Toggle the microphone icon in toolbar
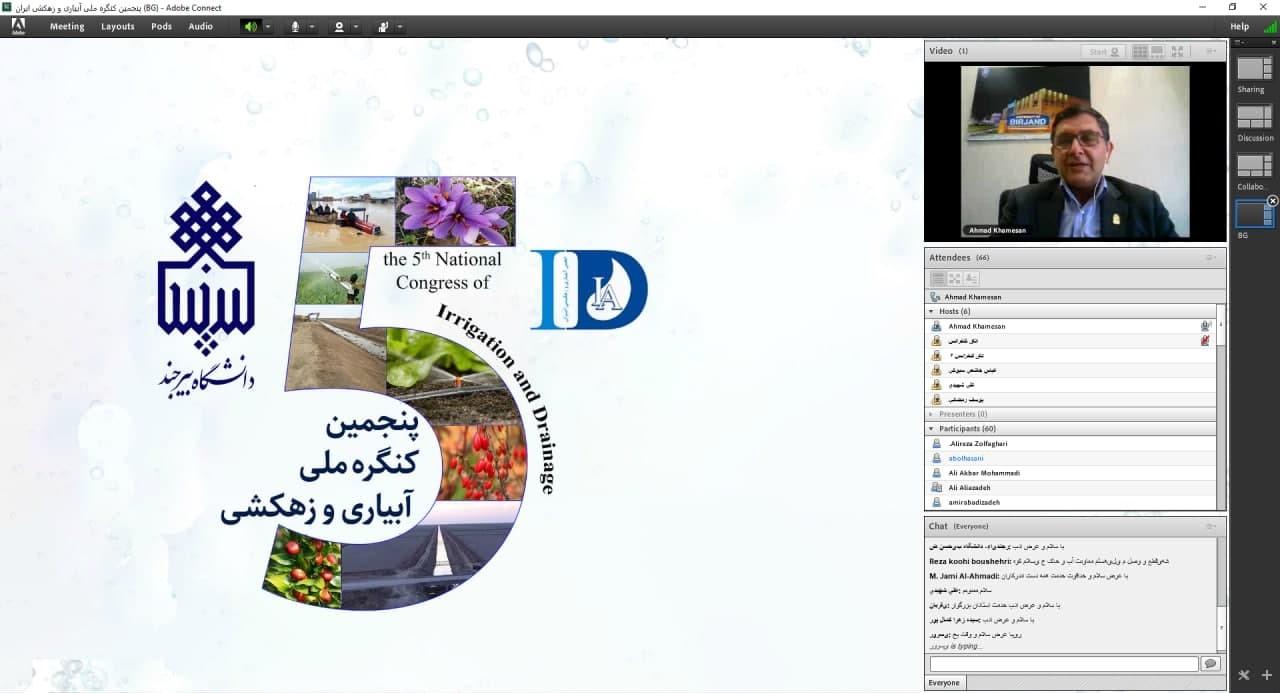The image size is (1280, 693). coord(295,26)
